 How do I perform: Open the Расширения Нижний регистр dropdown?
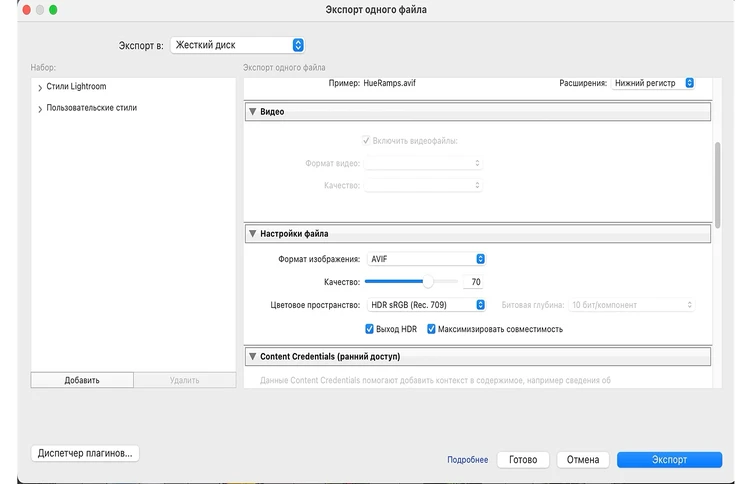(x=653, y=83)
